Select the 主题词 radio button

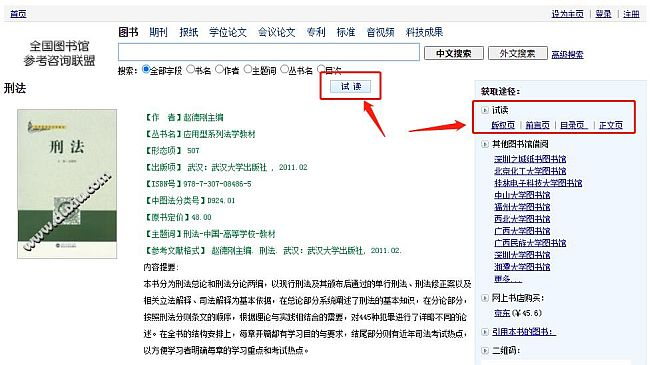point(248,69)
